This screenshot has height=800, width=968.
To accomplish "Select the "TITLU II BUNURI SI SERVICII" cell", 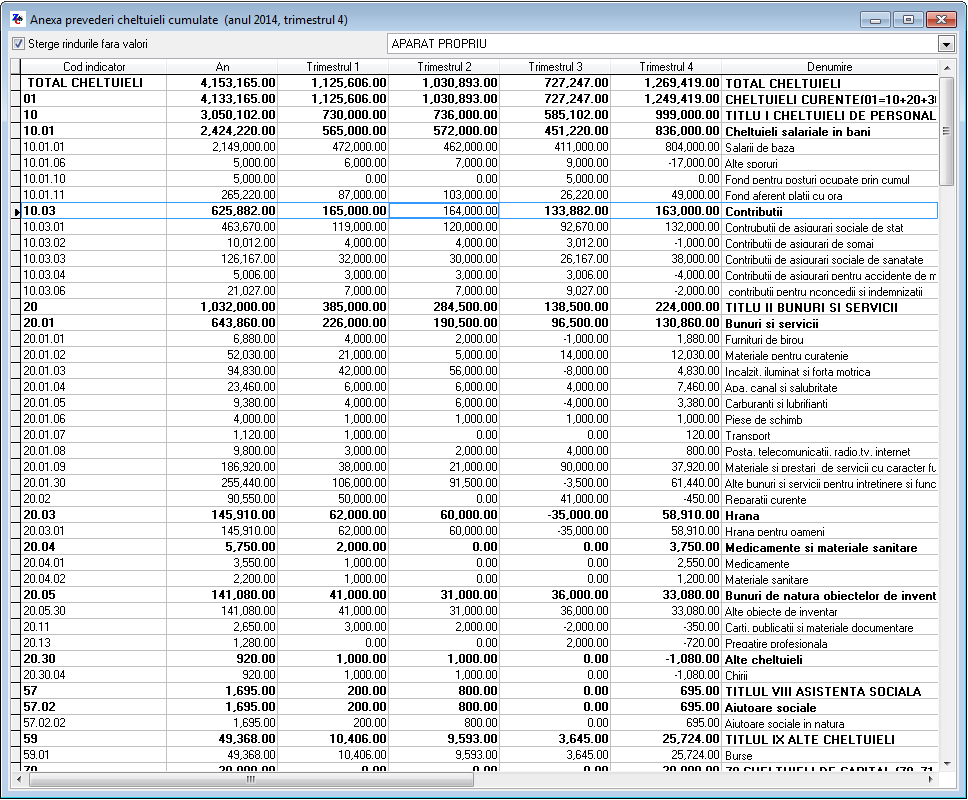I will point(830,307).
